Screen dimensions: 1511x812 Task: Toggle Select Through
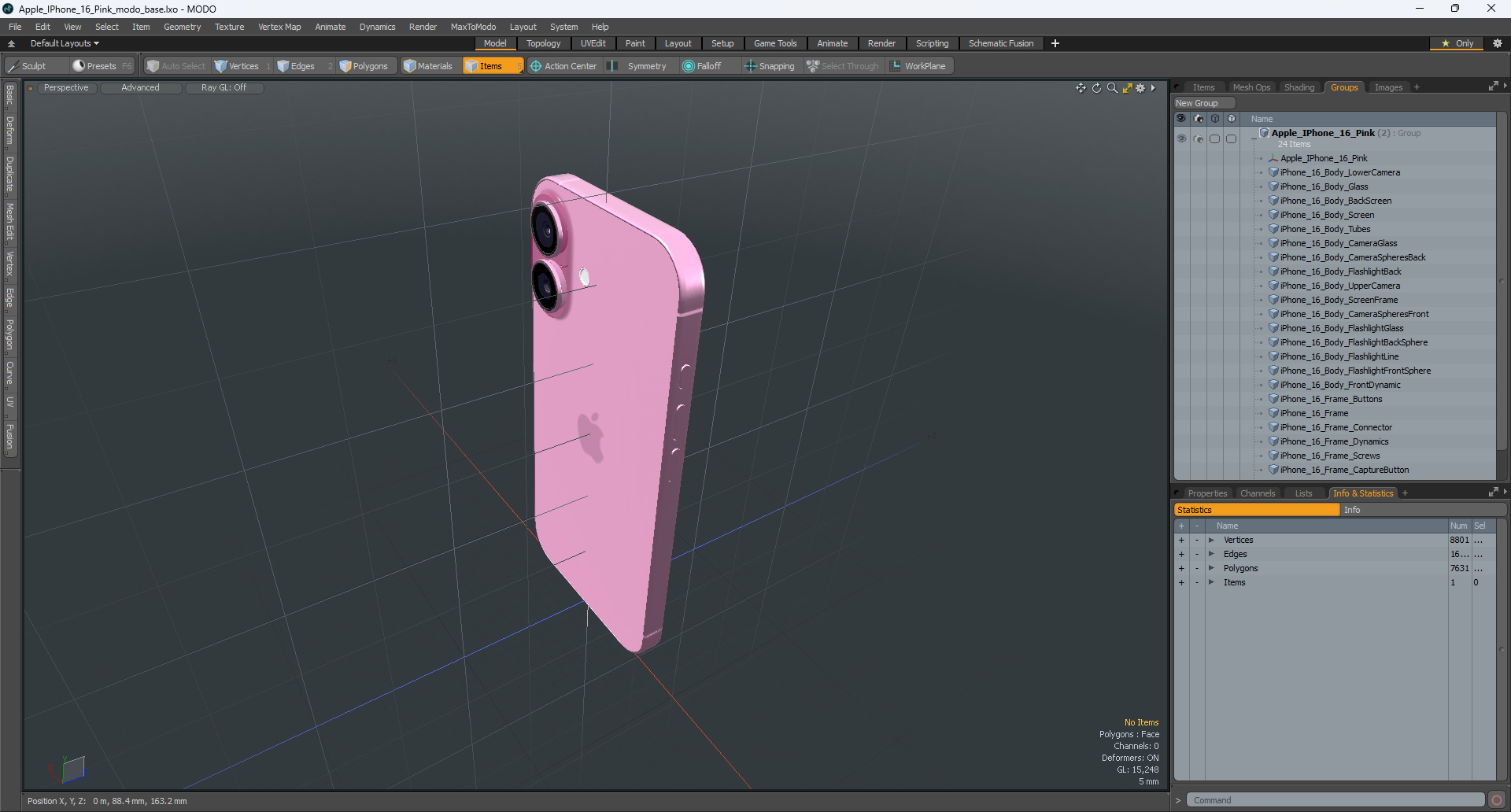[842, 66]
